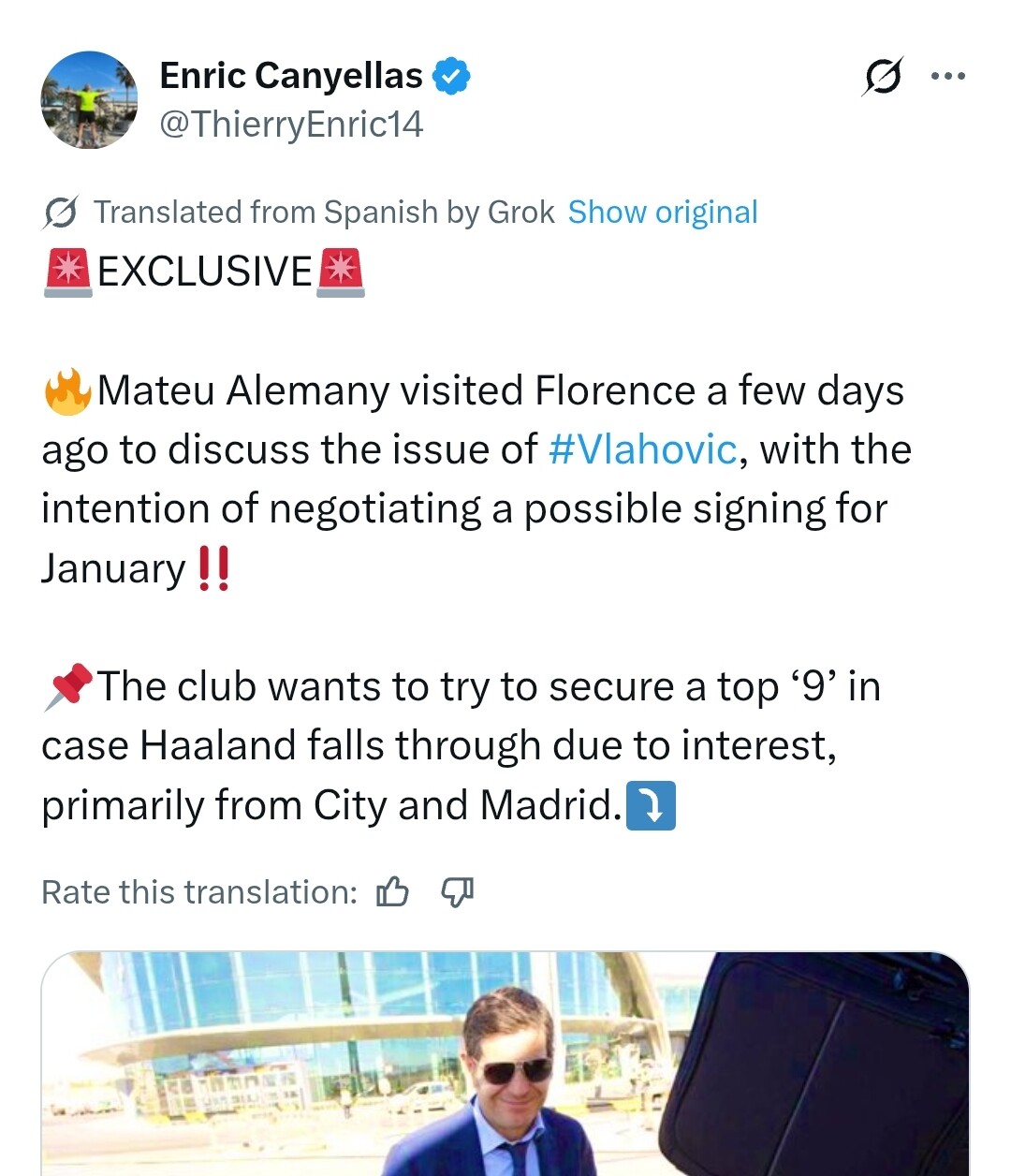Show original Spanish post
The height and width of the screenshot is (1176, 1011).
[663, 213]
